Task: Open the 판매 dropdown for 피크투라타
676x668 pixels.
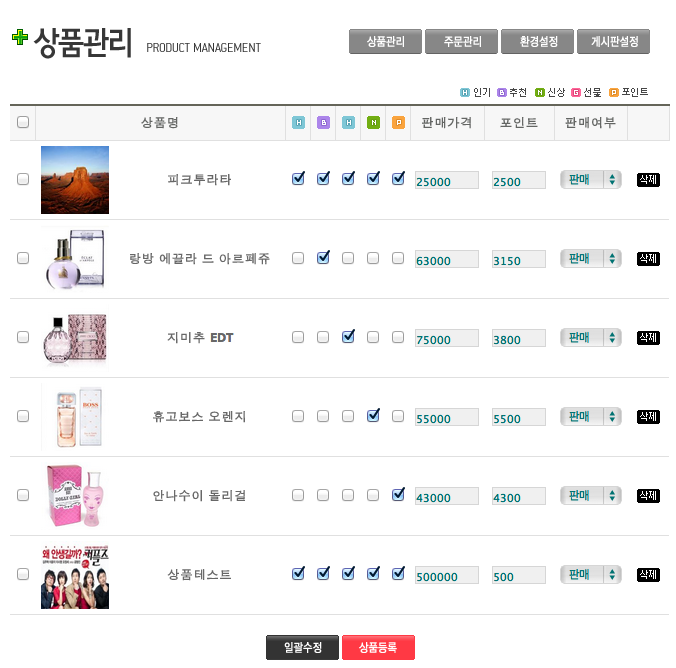Action: [x=591, y=180]
